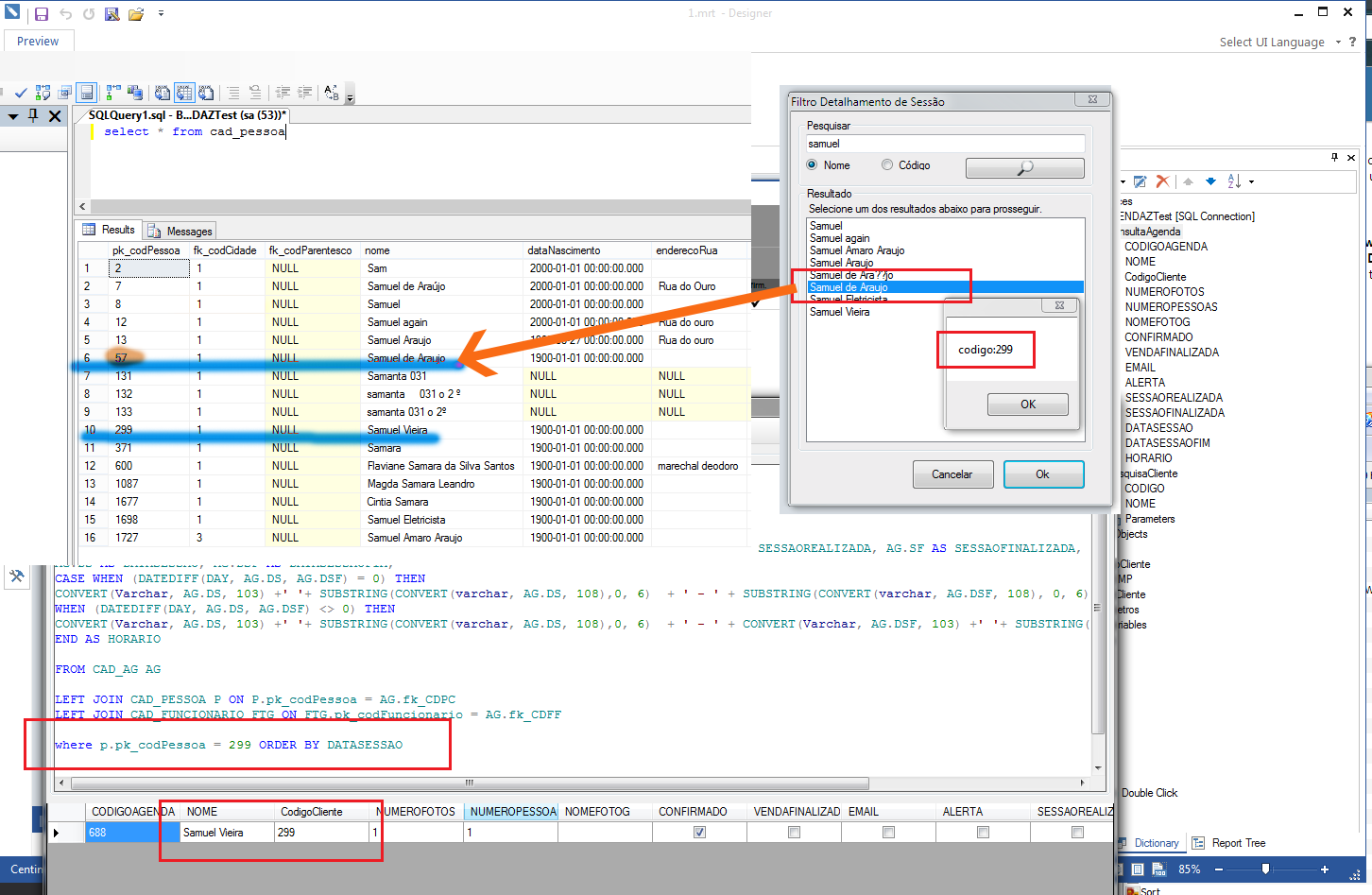The width and height of the screenshot is (1372, 895).
Task: Select the Nome radio button
Action: (x=812, y=164)
